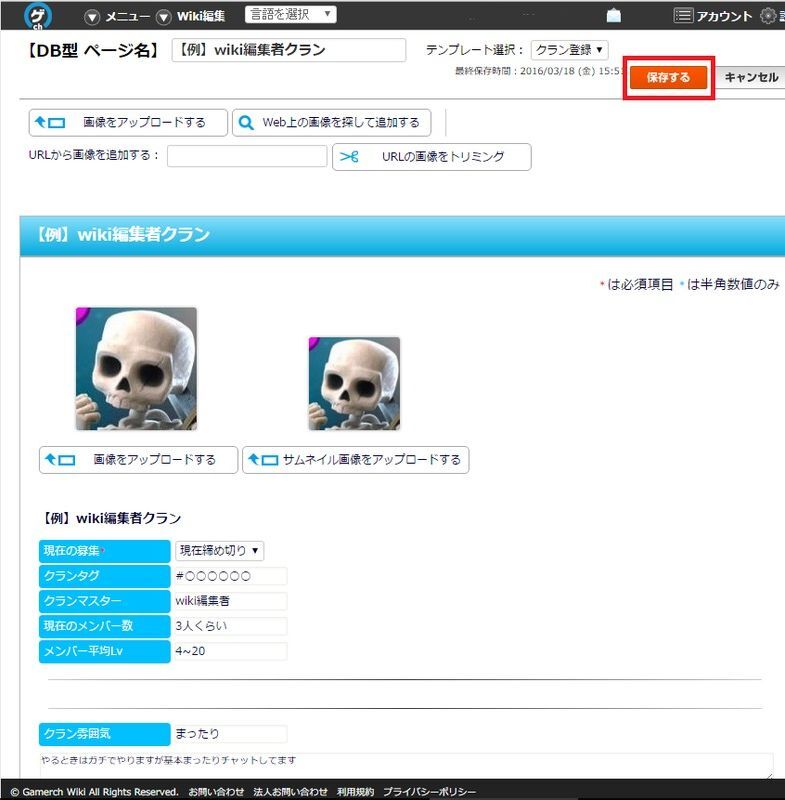Click the URLの画像をトリミング scissors button
This screenshot has height=800, width=785.
pos(431,157)
